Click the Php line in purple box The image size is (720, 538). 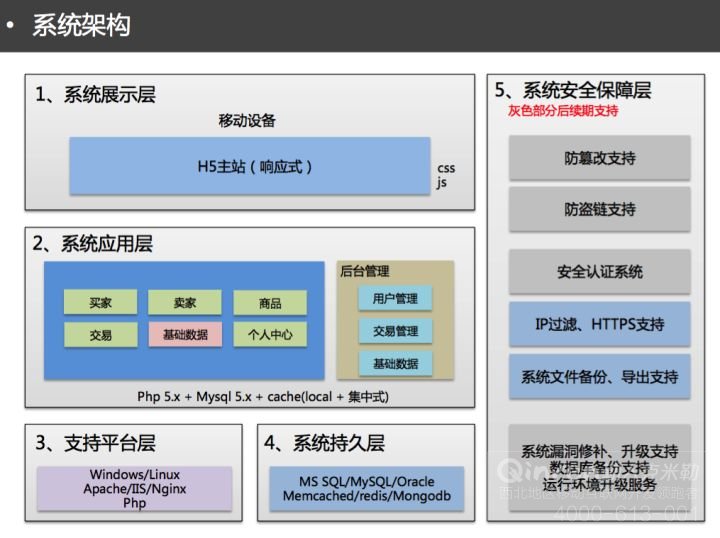click(x=135, y=503)
